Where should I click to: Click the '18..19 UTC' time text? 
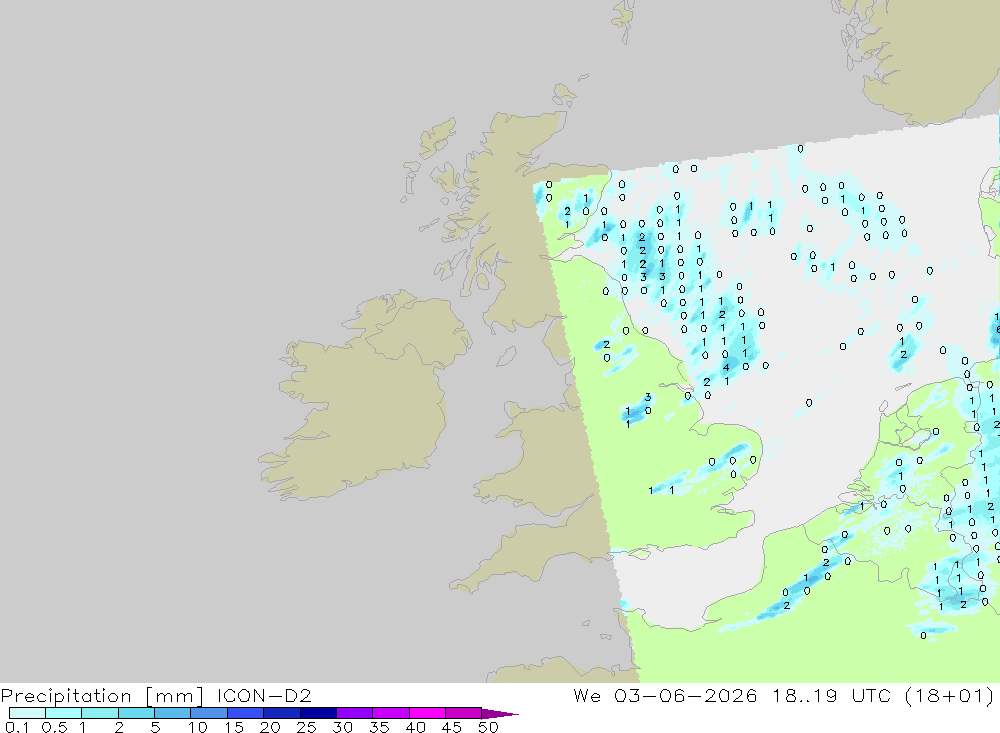coord(832,695)
